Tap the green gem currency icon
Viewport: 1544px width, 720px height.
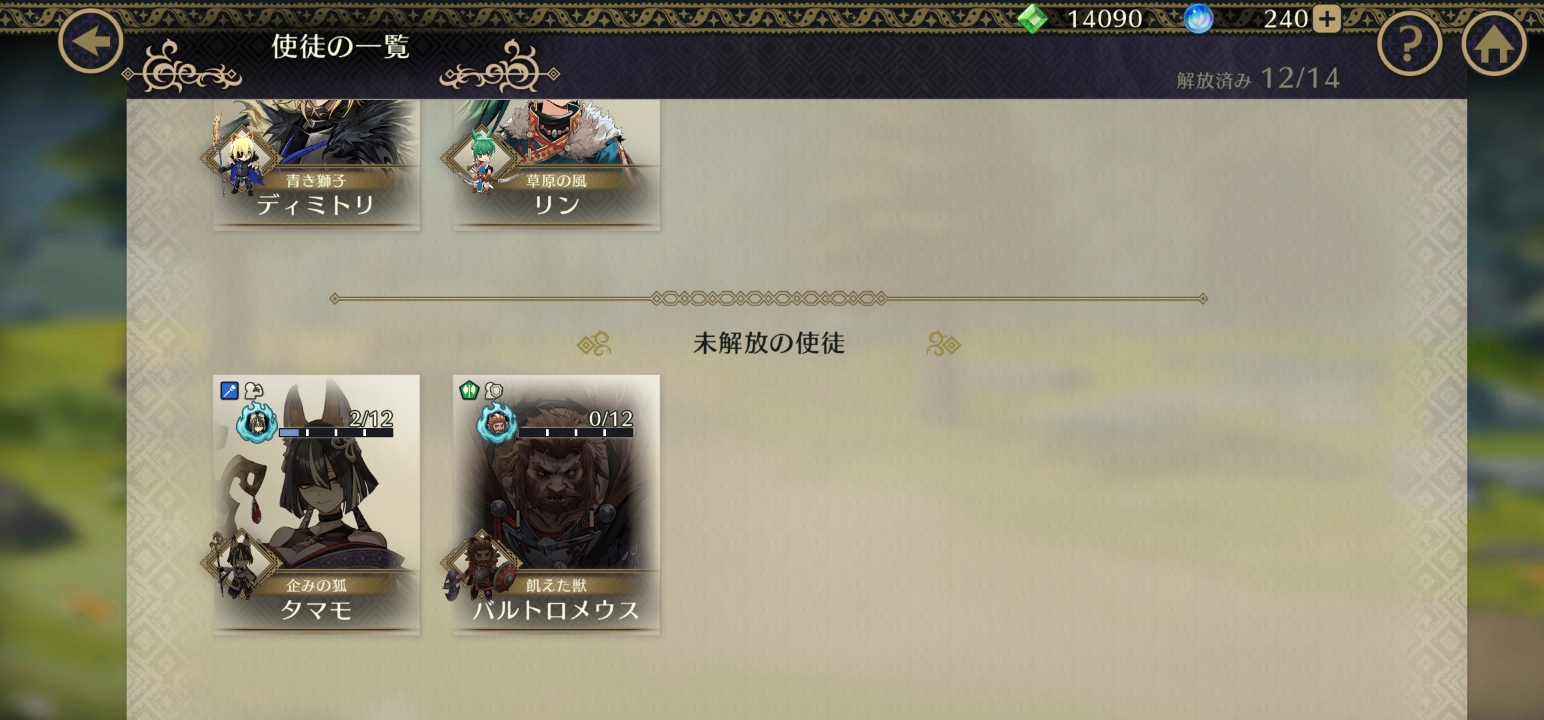(1033, 18)
